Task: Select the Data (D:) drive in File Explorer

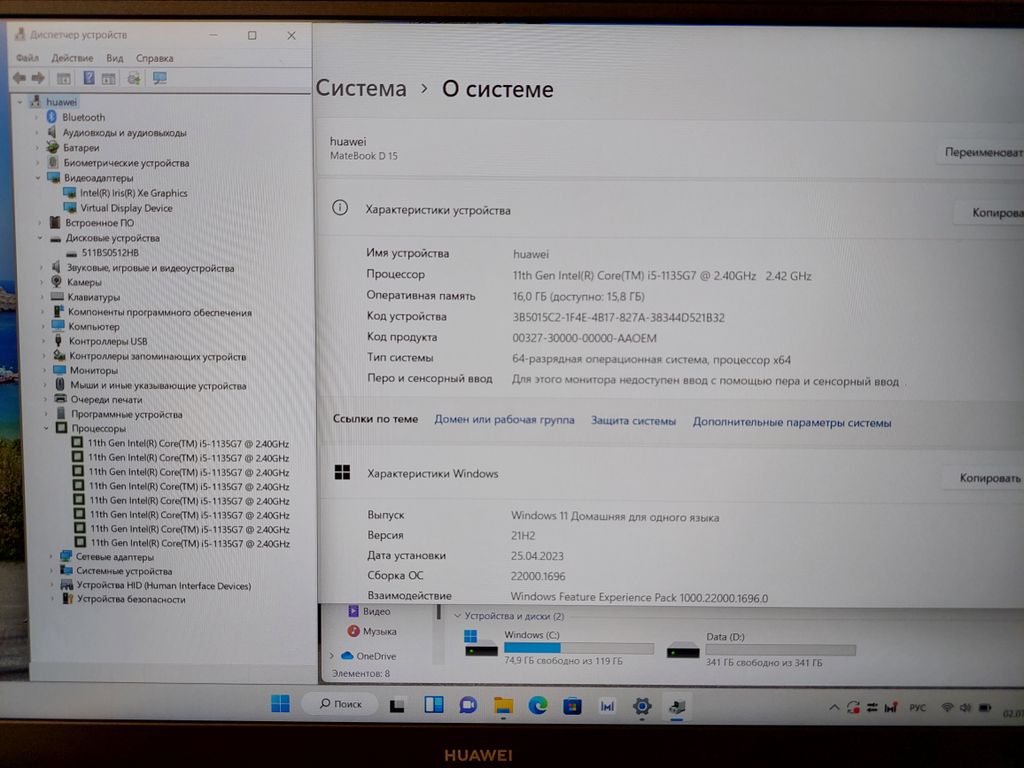Action: [x=761, y=649]
